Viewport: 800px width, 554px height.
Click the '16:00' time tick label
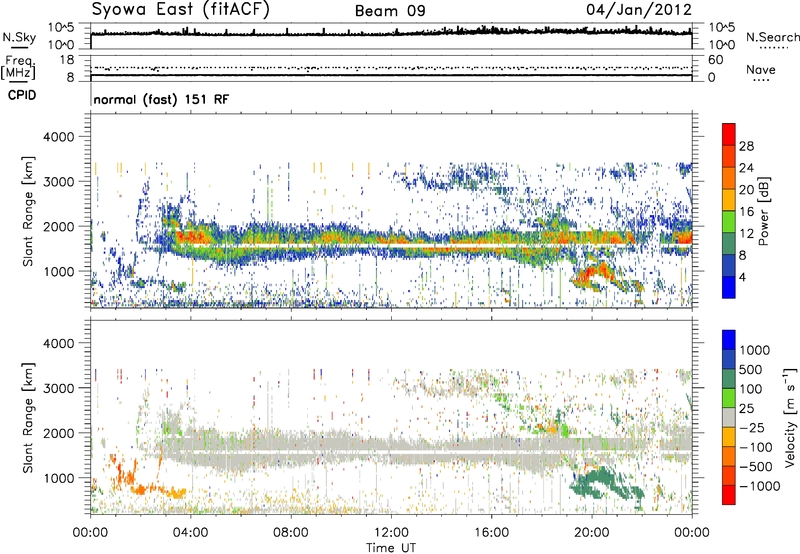491,533
